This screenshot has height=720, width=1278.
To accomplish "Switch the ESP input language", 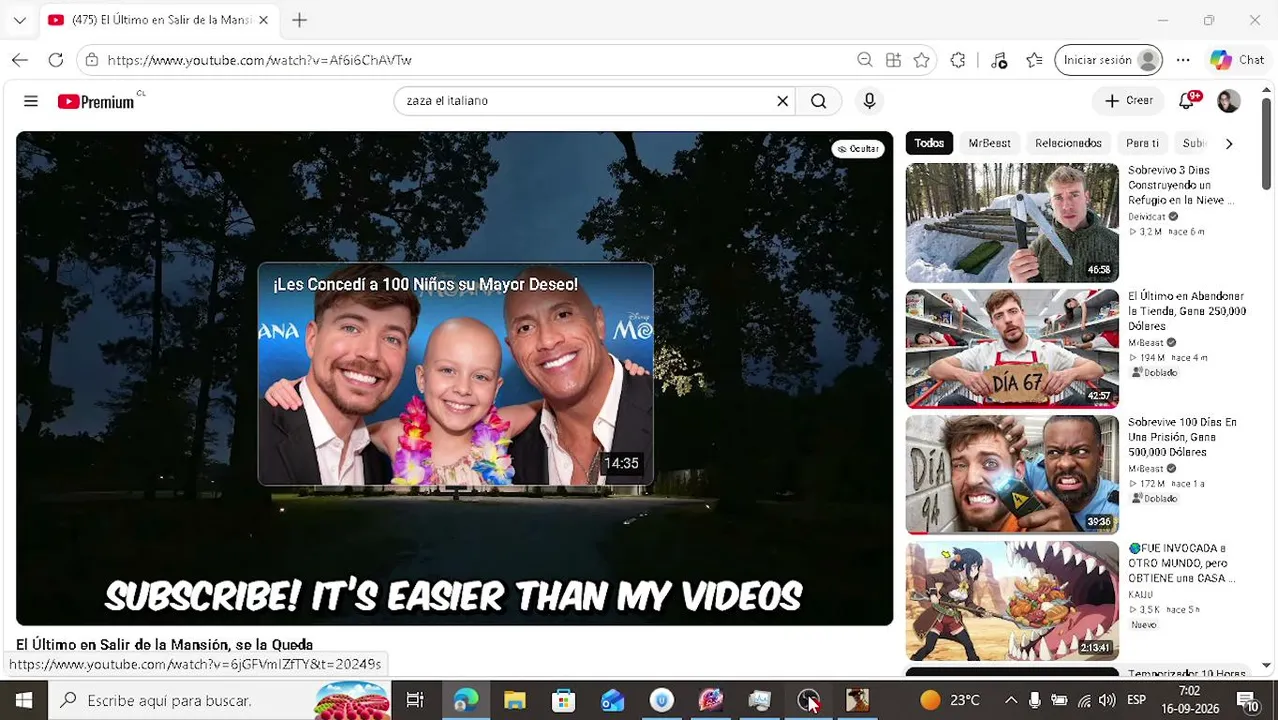I will pyautogui.click(x=1137, y=700).
